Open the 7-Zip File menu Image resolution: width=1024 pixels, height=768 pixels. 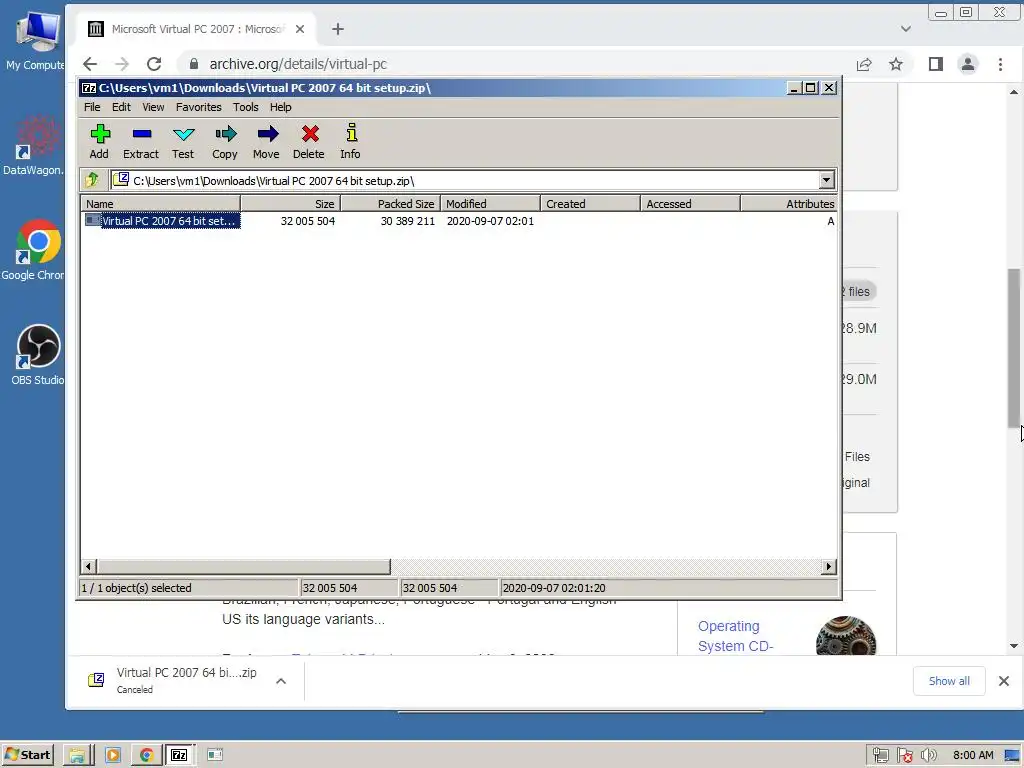(92, 107)
